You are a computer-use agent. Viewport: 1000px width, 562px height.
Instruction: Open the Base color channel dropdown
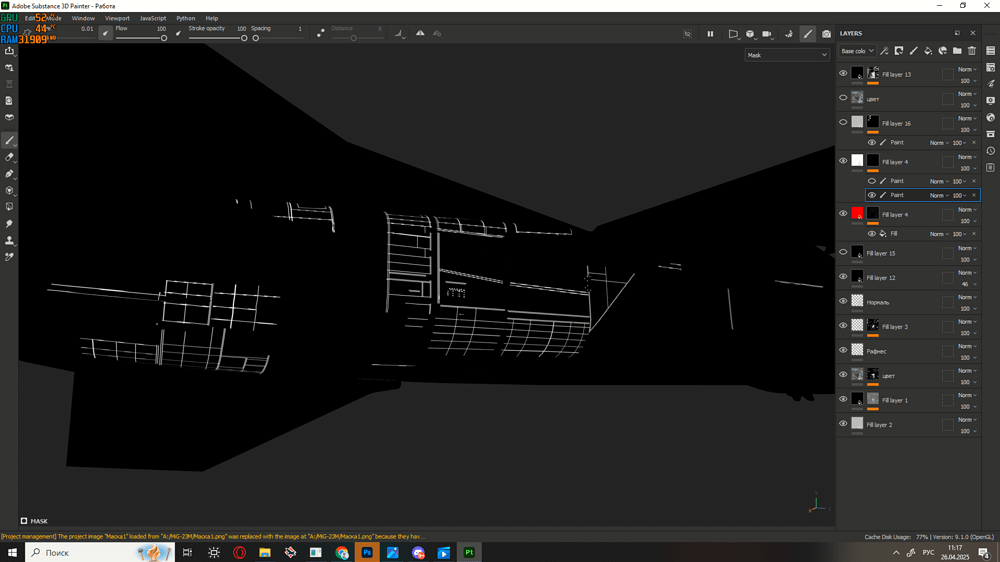[857, 51]
